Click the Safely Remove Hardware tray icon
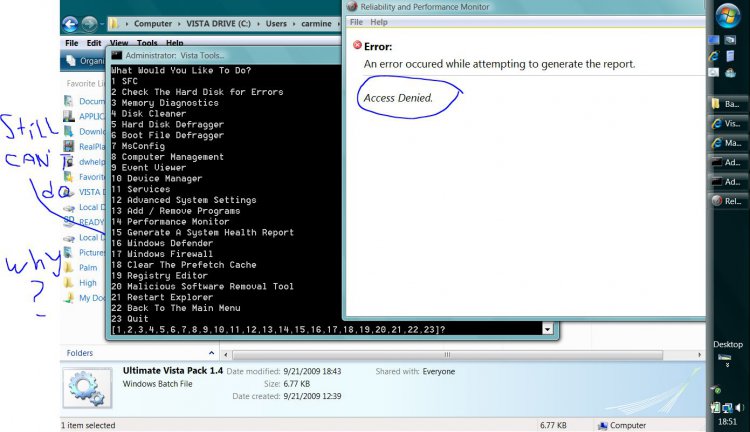Screen dimensions: 750x432 click(x=717, y=390)
